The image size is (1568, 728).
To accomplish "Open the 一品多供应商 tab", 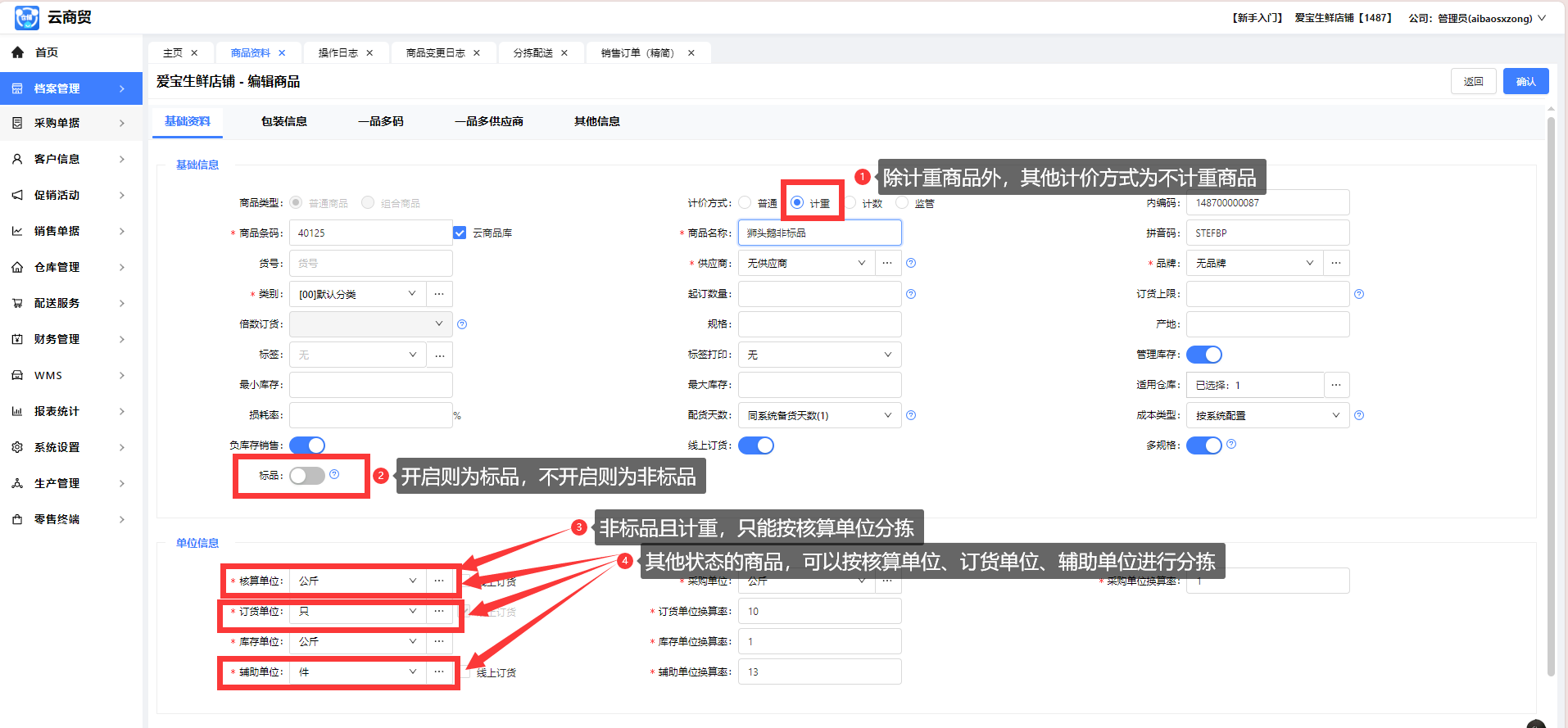I will [x=488, y=121].
